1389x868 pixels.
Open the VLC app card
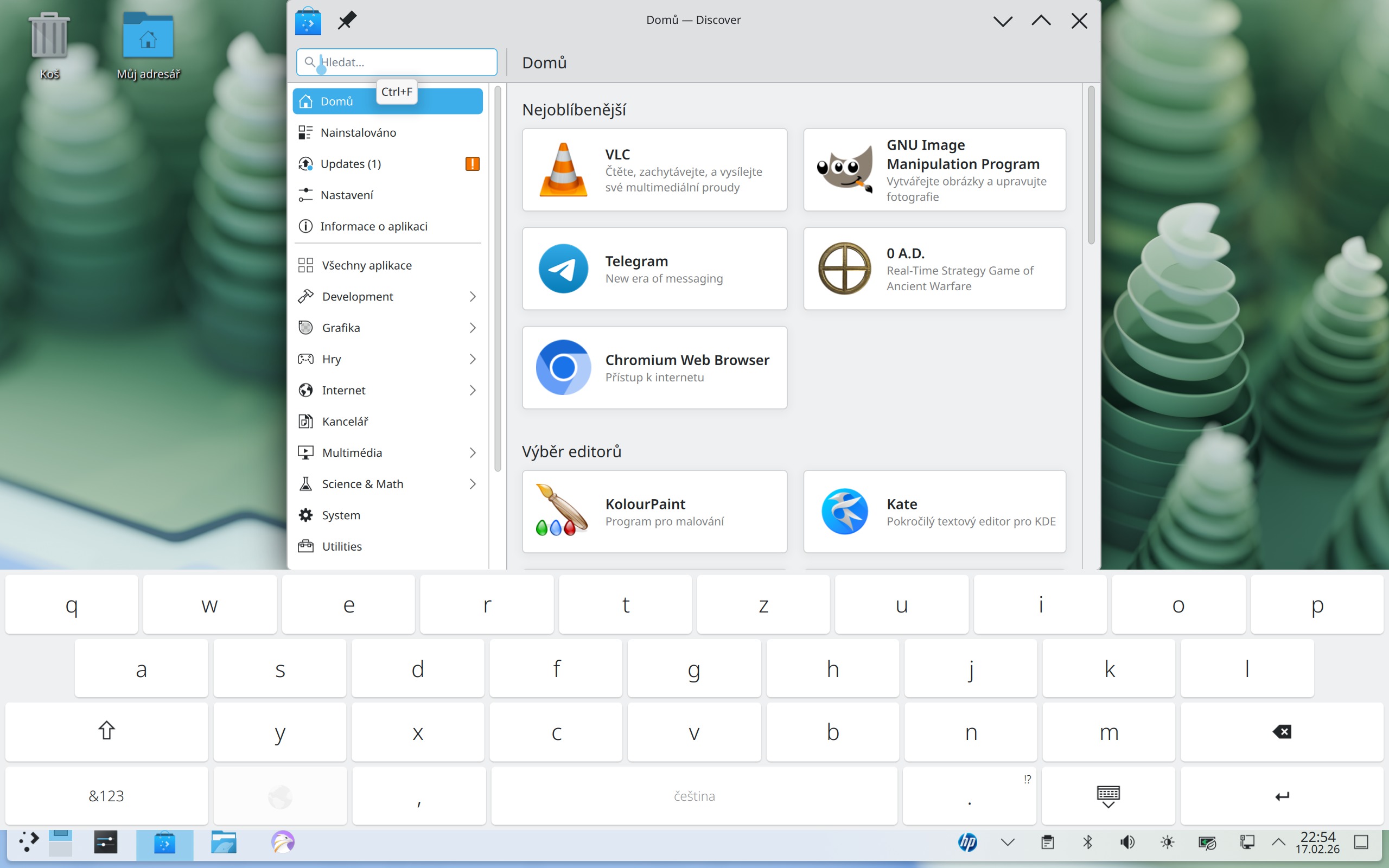pos(654,170)
